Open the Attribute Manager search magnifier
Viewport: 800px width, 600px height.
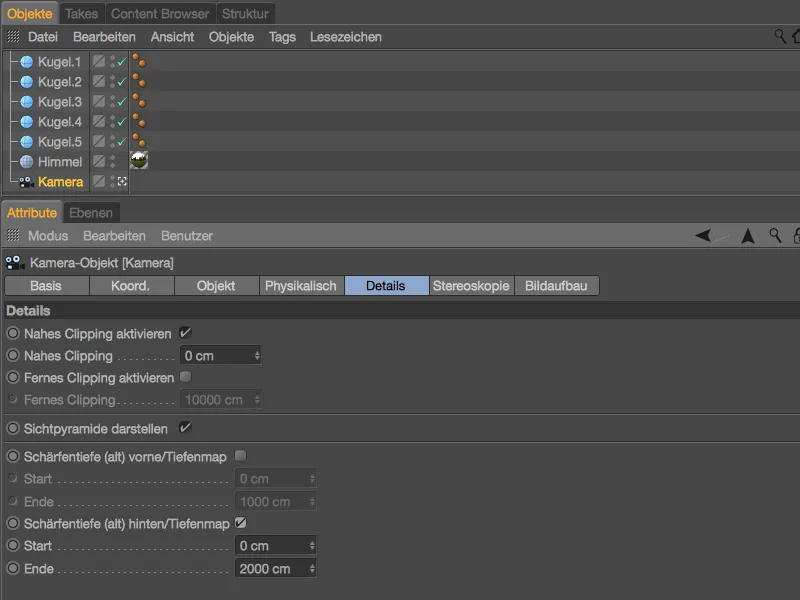[775, 235]
